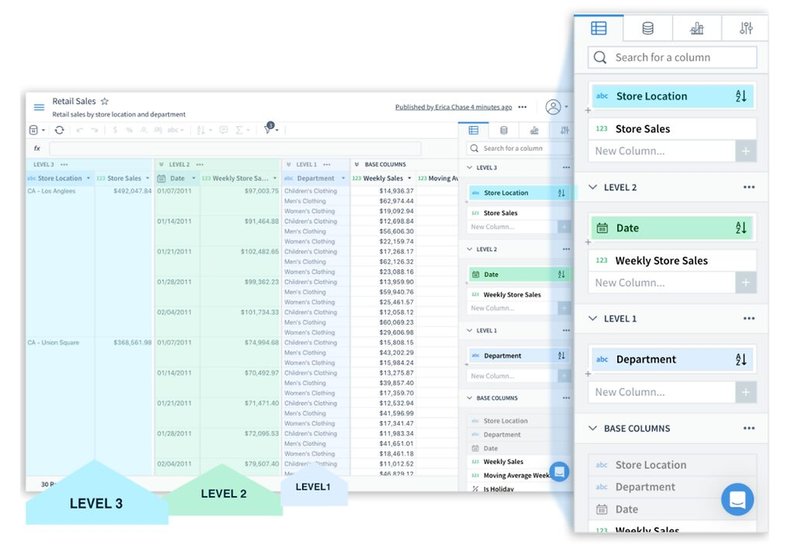Image resolution: width=800 pixels, height=547 pixels.
Task: Open the Date column header dropdown
Action: (194, 178)
